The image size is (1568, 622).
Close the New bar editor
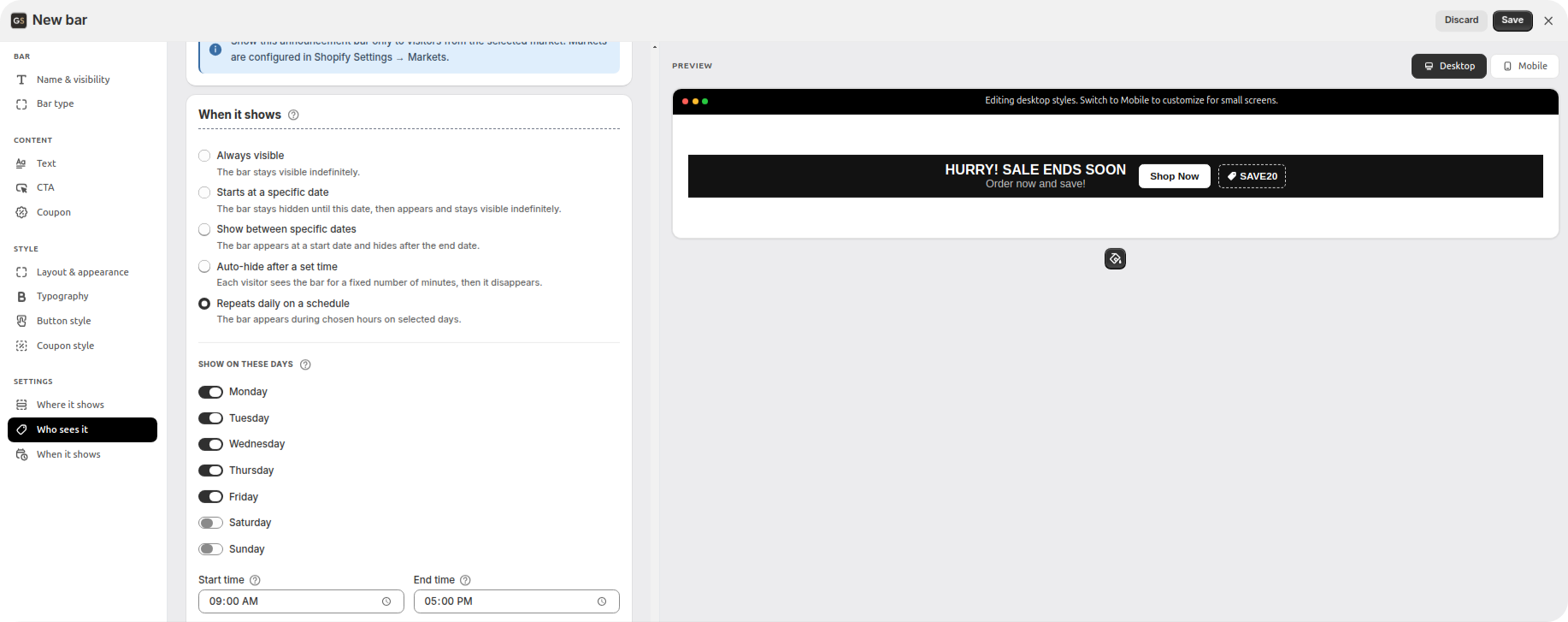click(x=1548, y=21)
